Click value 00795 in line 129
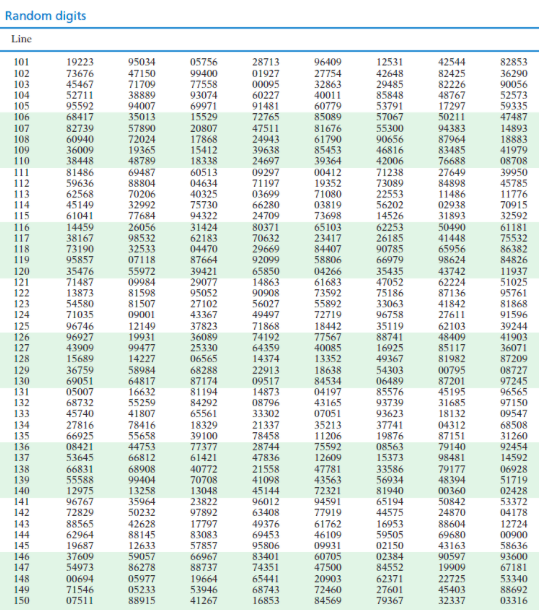This screenshot has height=610, width=539. [452, 370]
